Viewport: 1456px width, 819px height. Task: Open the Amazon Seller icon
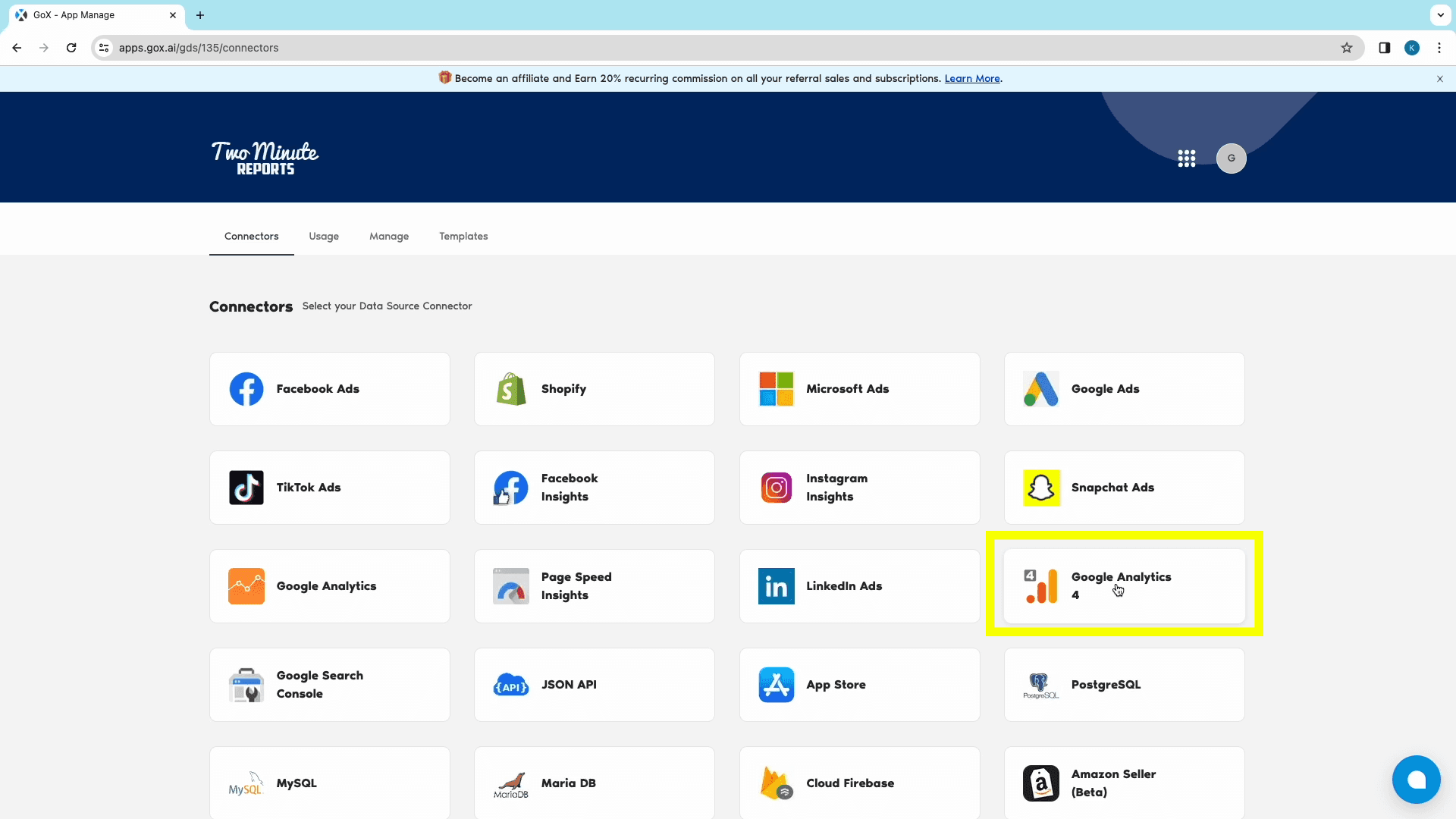click(1041, 783)
